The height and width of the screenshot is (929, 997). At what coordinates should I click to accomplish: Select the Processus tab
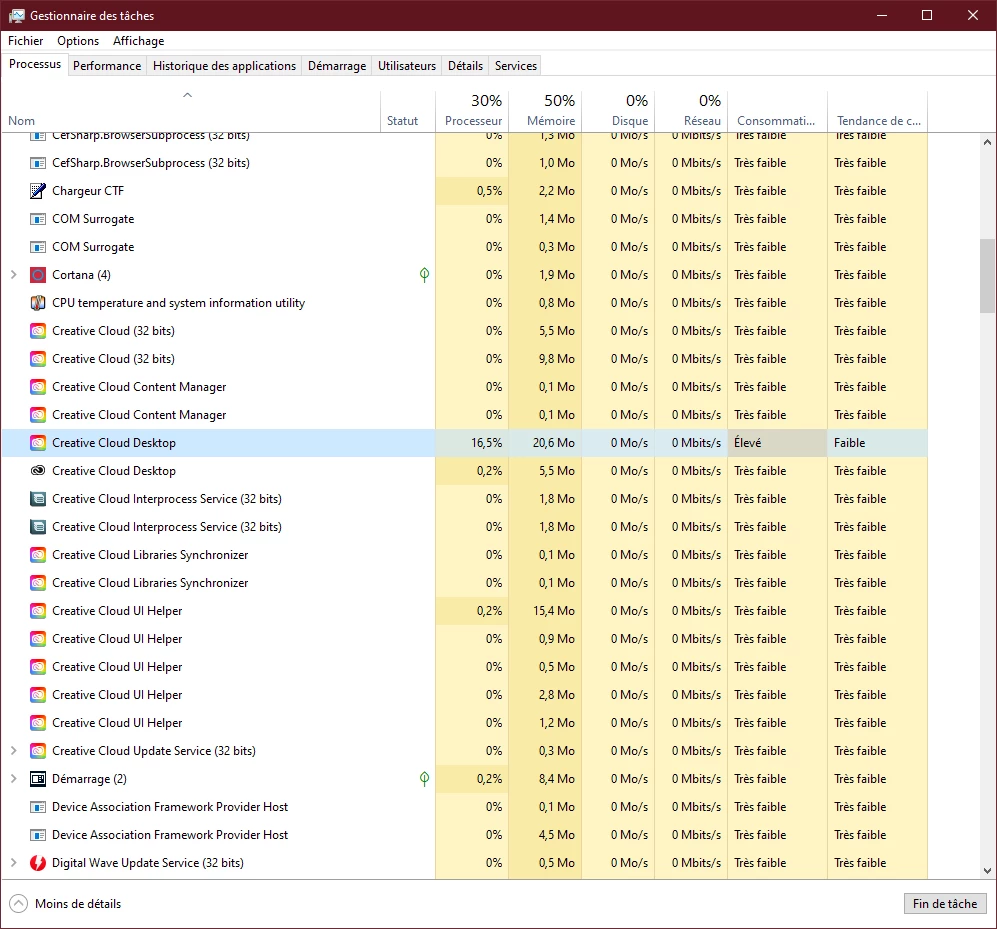click(35, 64)
